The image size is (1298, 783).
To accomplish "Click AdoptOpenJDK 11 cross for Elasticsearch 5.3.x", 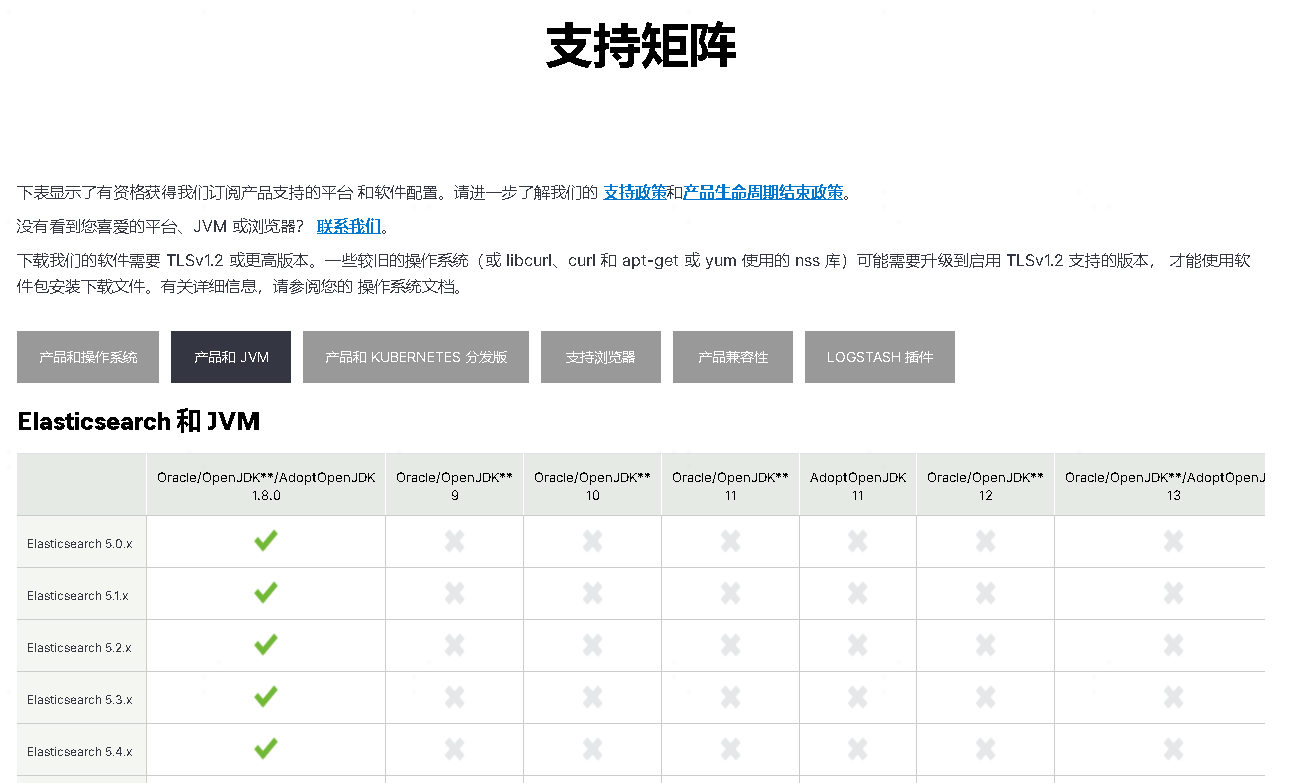I will (858, 697).
